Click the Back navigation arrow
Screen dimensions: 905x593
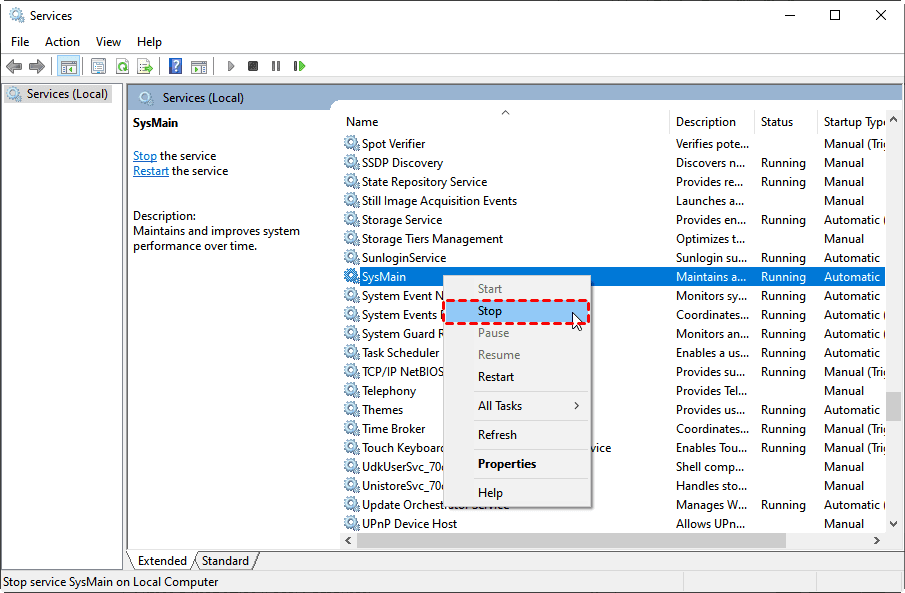pyautogui.click(x=14, y=66)
